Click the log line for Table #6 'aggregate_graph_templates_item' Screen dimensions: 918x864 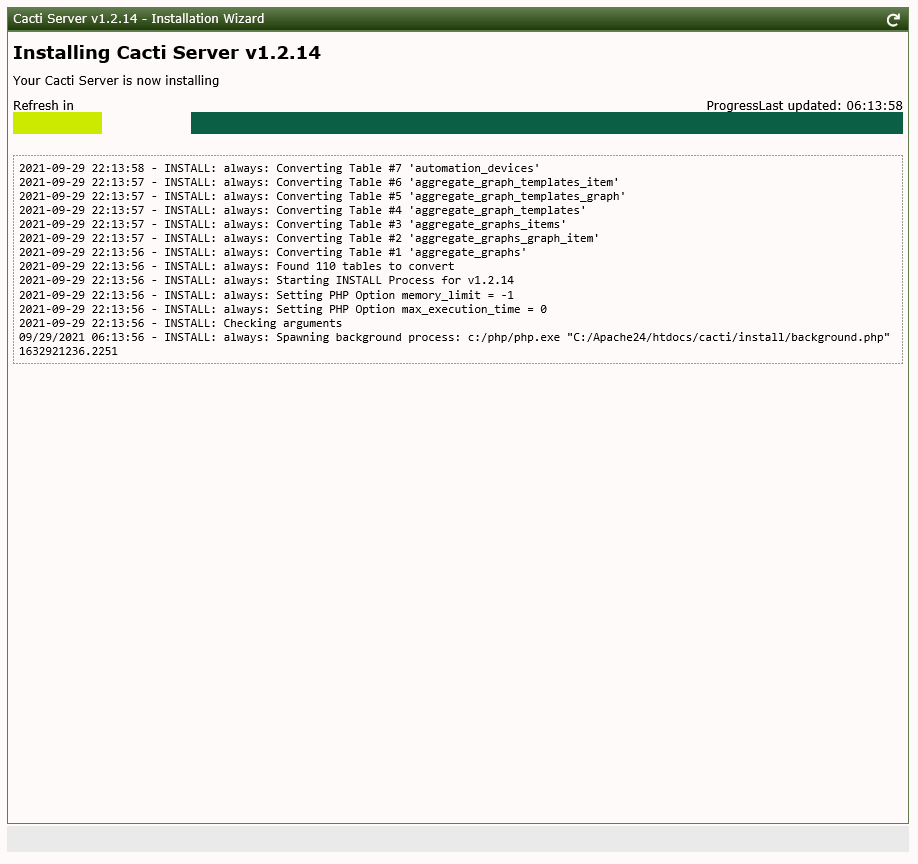coord(319,183)
